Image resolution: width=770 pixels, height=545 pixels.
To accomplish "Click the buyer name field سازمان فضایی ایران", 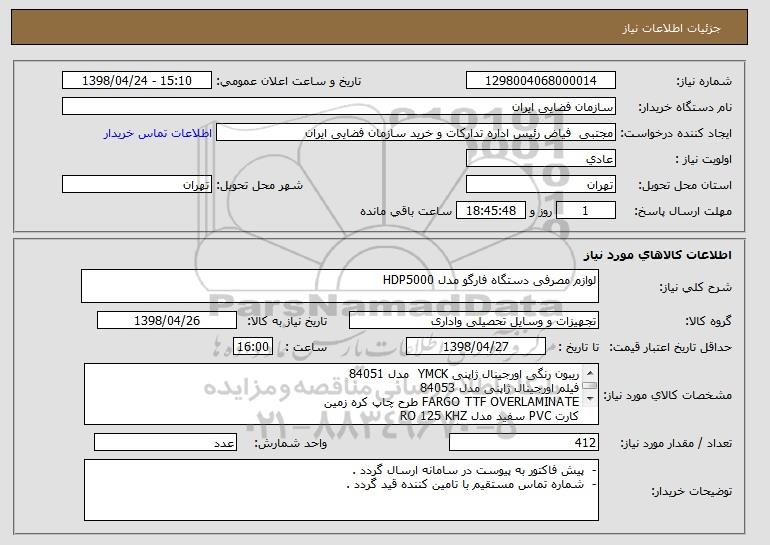I will [339, 107].
